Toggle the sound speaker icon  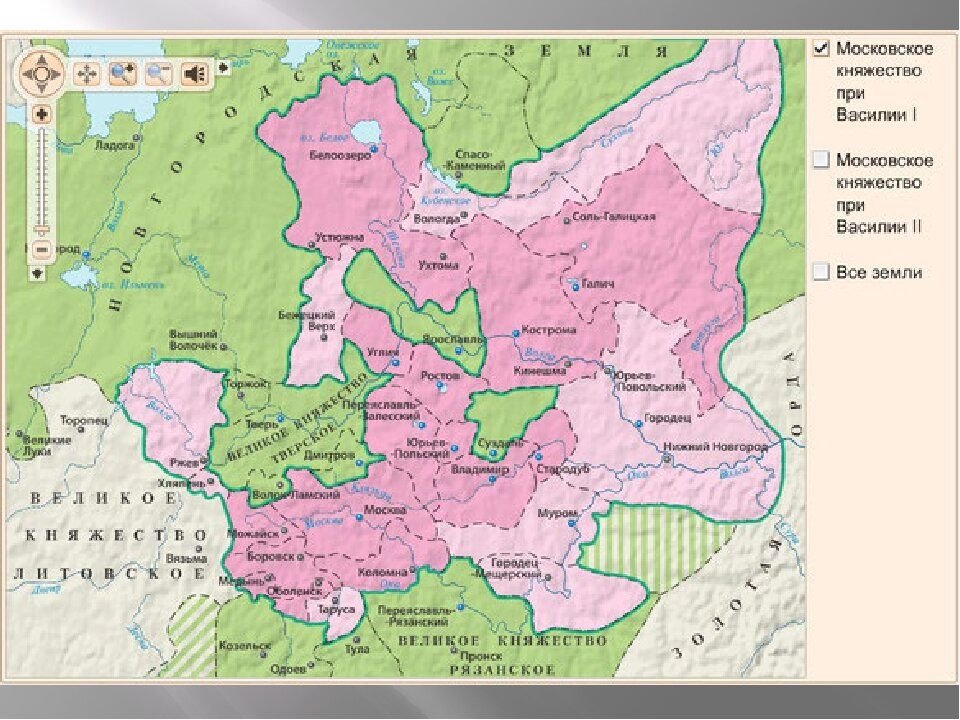pos(194,73)
